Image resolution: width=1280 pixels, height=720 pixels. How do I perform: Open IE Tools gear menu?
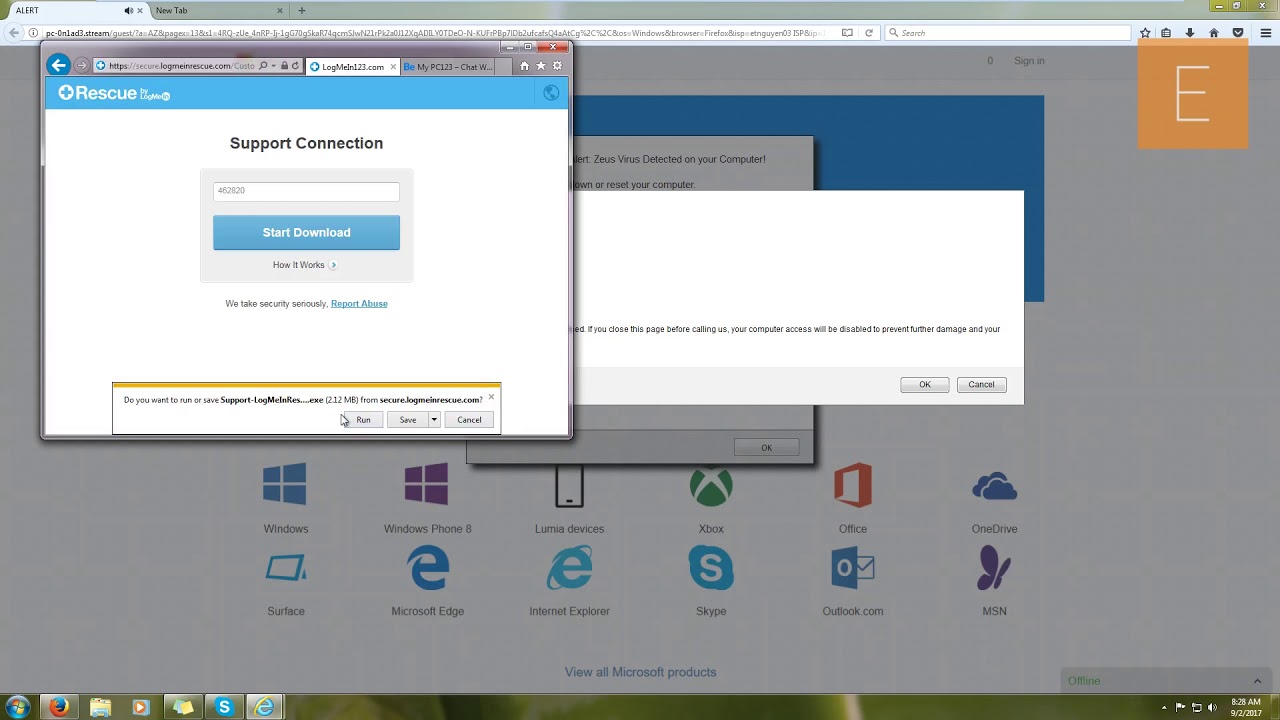click(557, 66)
